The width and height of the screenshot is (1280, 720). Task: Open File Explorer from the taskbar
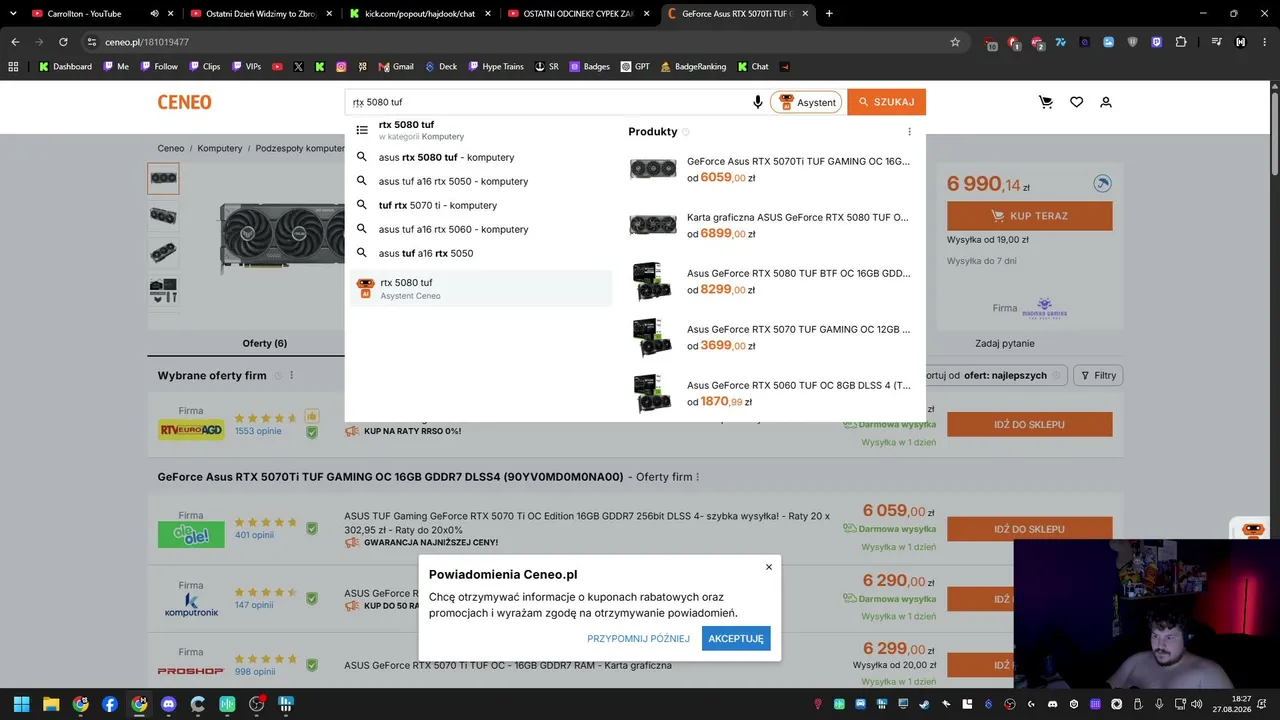[51, 704]
